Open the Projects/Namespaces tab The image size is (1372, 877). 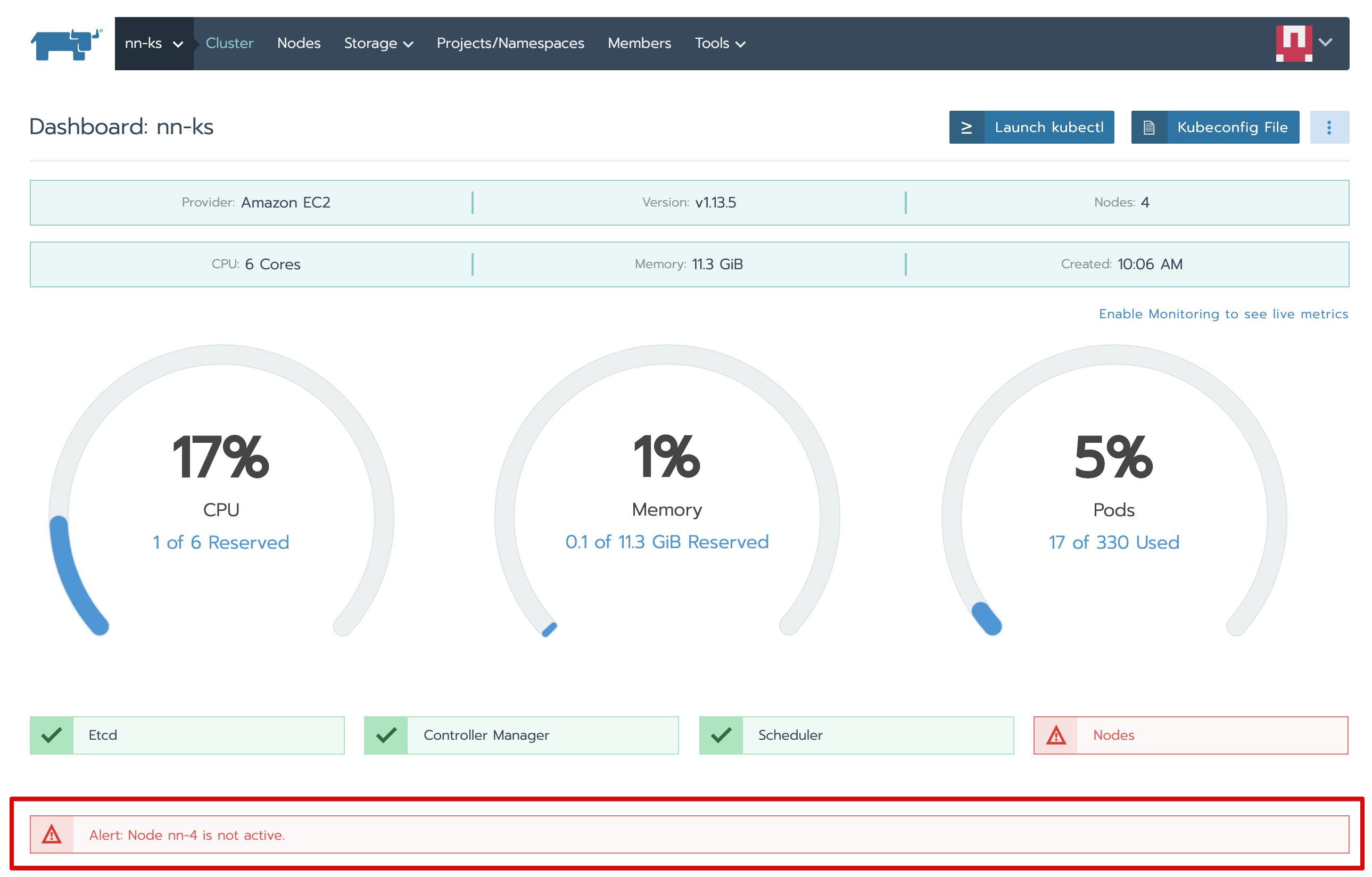(510, 43)
